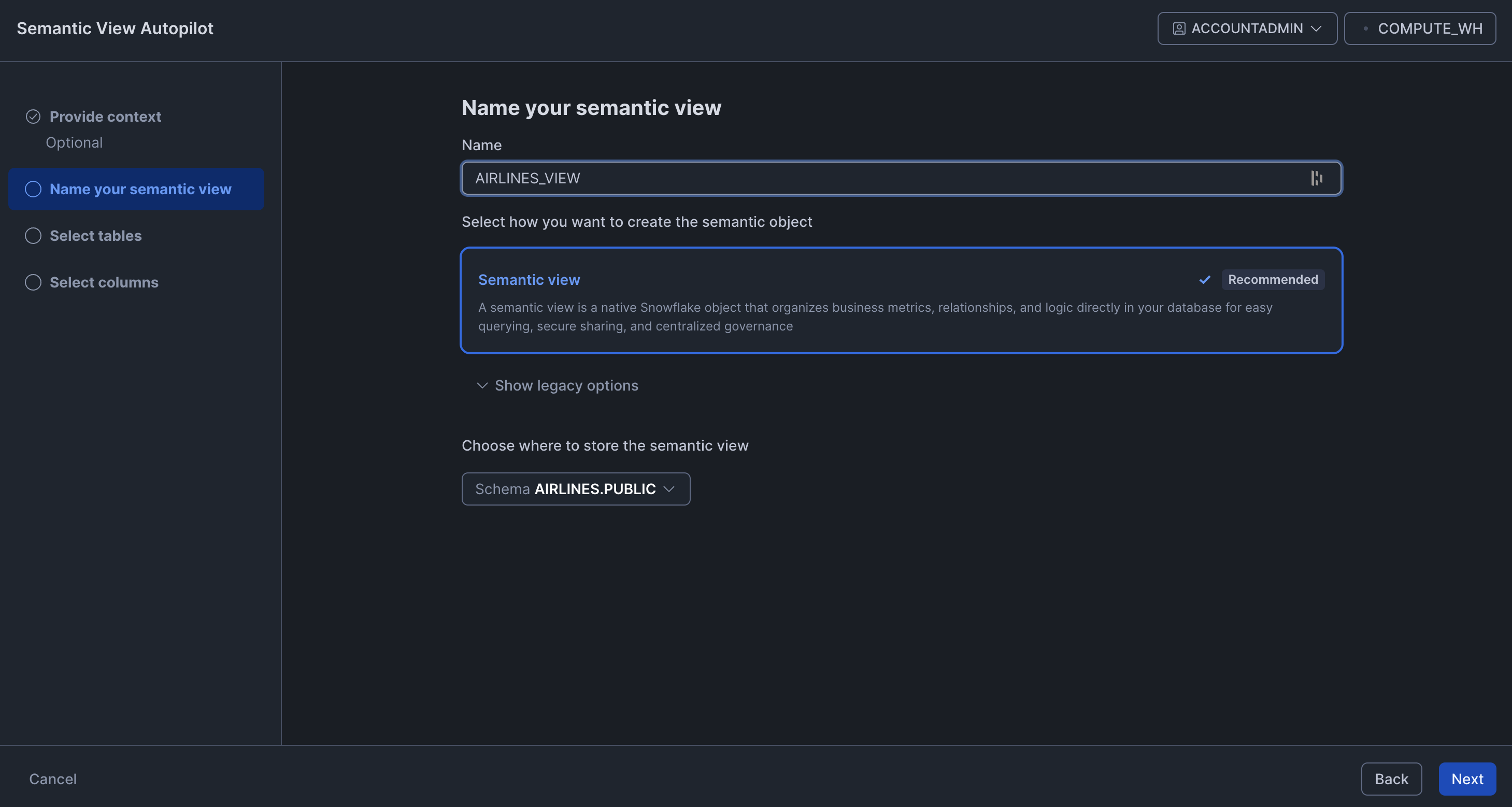Click the Back button
Screen dimensions: 1512x807
click(x=1391, y=779)
